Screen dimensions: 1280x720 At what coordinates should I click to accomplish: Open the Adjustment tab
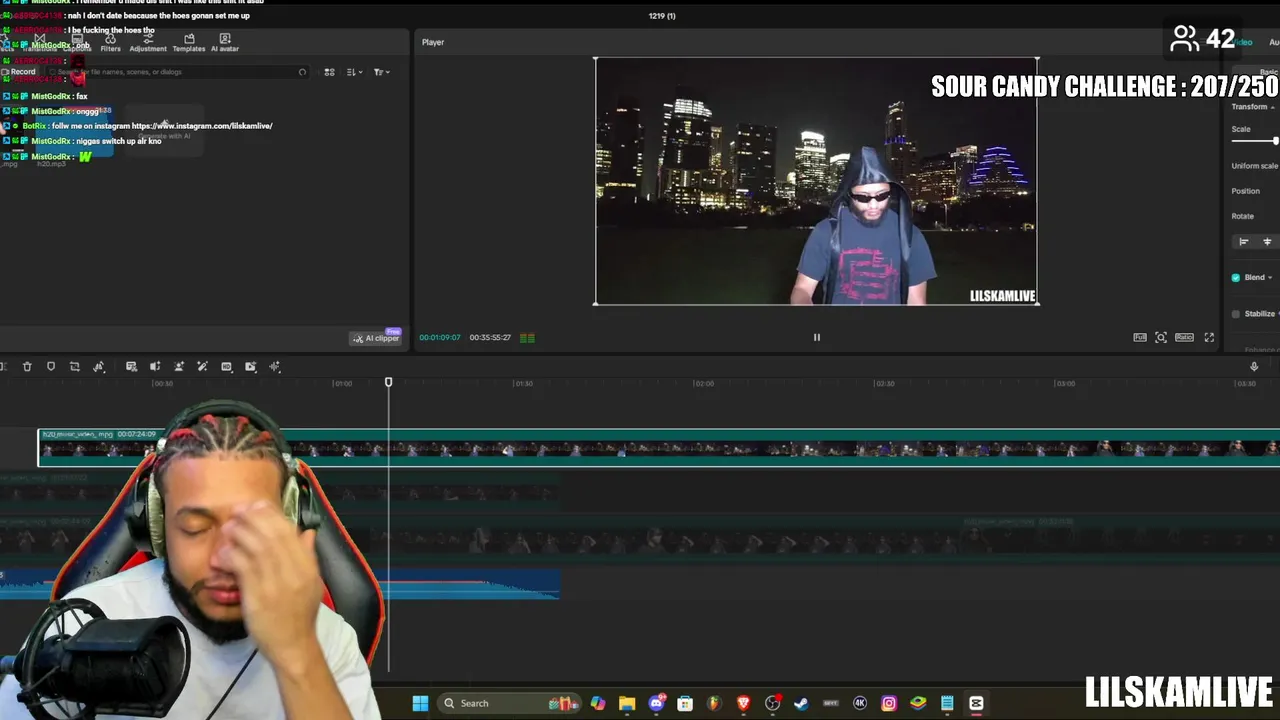click(x=148, y=43)
